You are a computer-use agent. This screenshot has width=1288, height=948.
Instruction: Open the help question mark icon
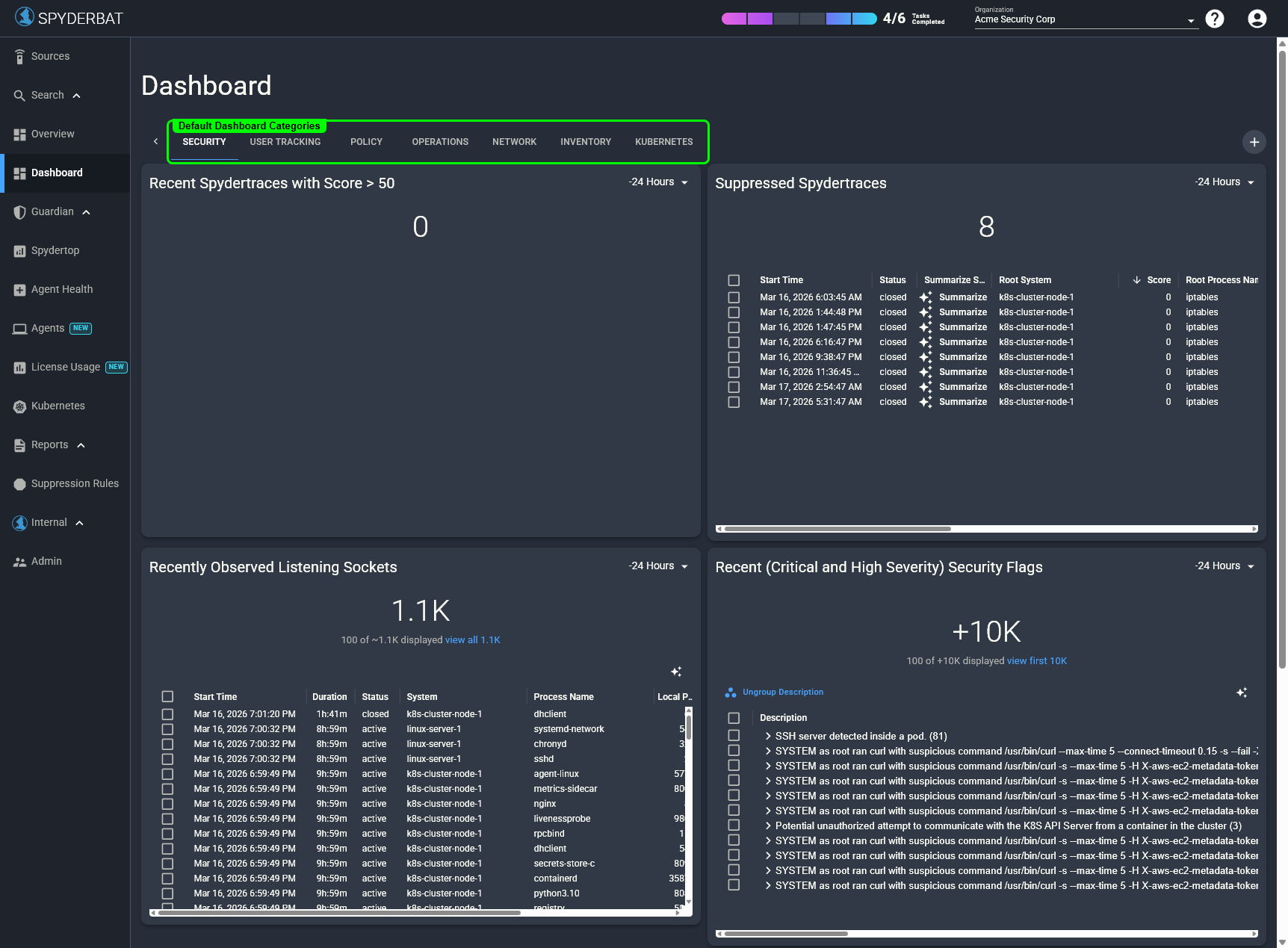pos(1215,19)
